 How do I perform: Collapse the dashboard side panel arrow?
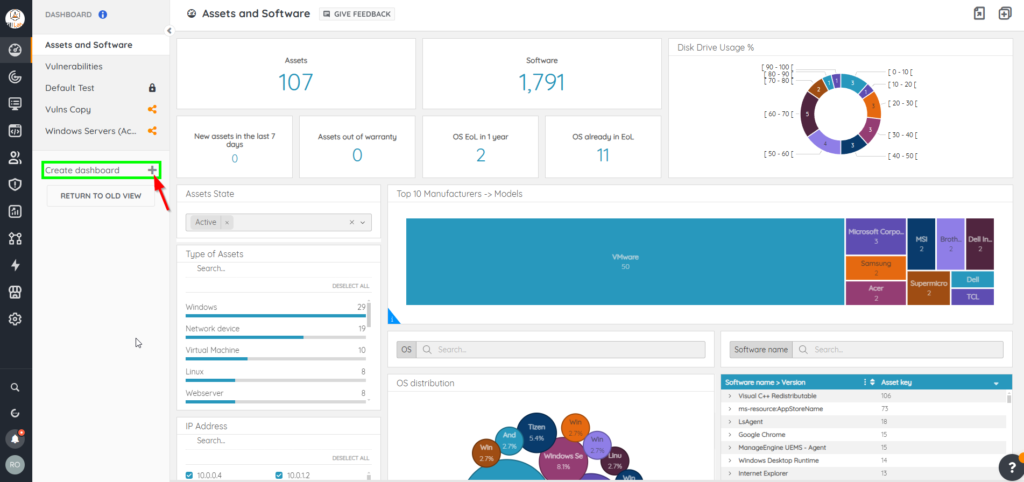[168, 30]
